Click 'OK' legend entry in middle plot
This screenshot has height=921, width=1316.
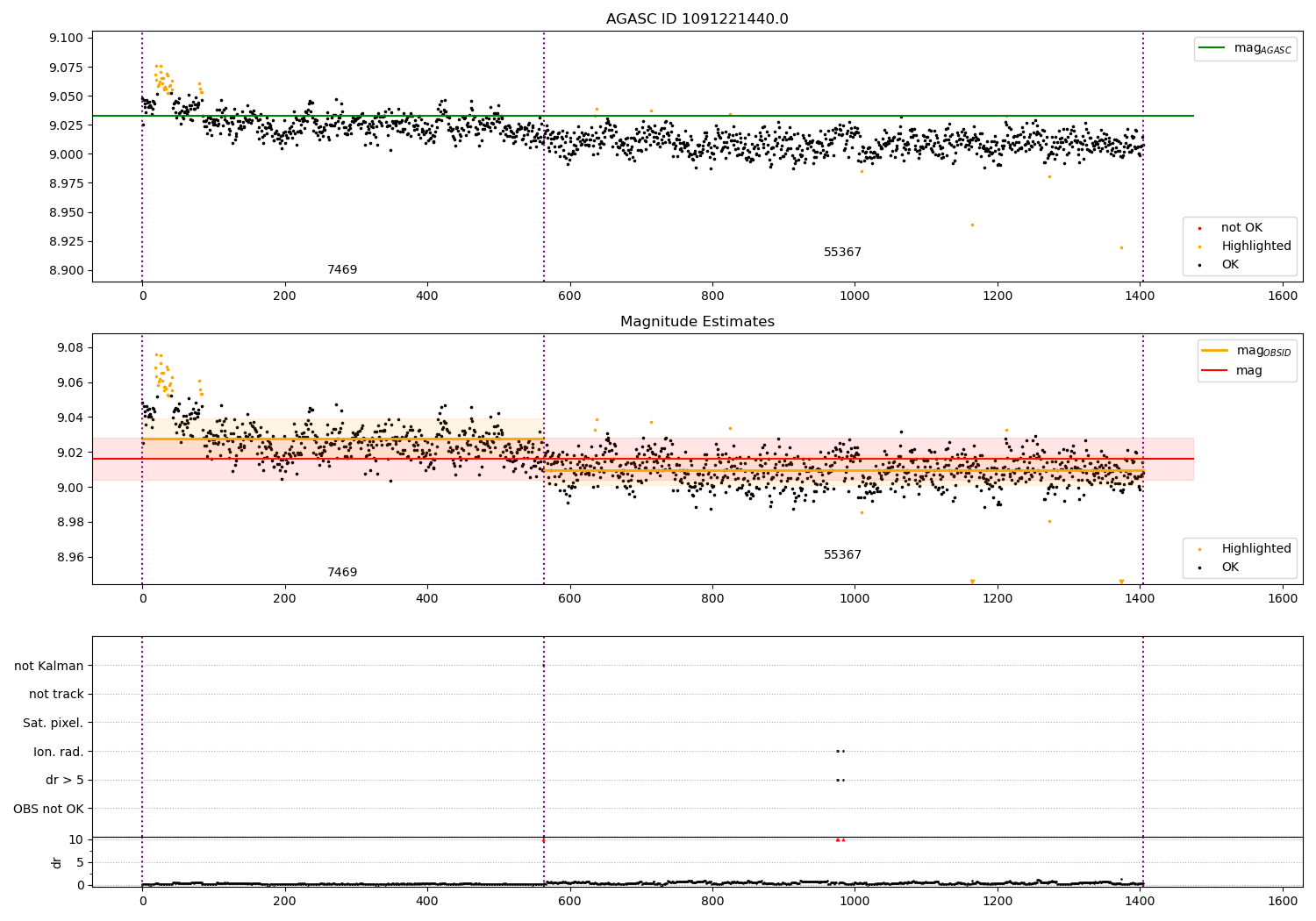(x=1219, y=568)
